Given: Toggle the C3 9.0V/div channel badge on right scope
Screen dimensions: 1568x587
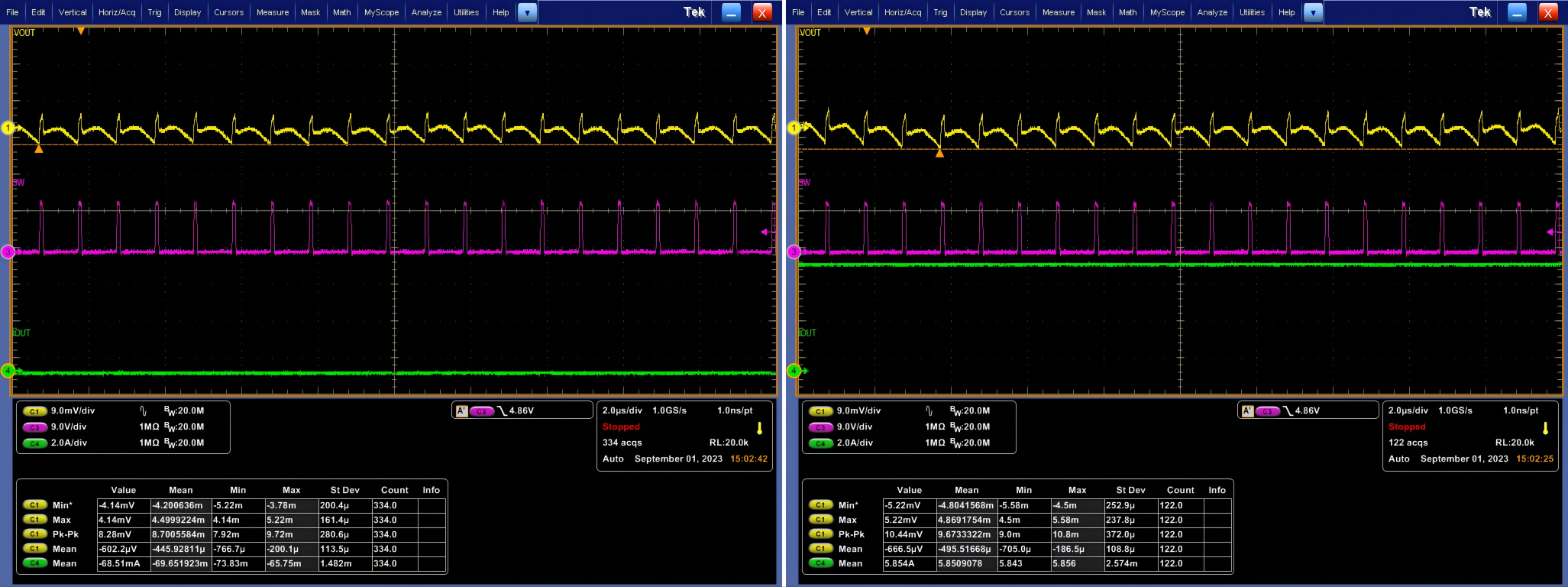Looking at the screenshot, I should (x=821, y=427).
